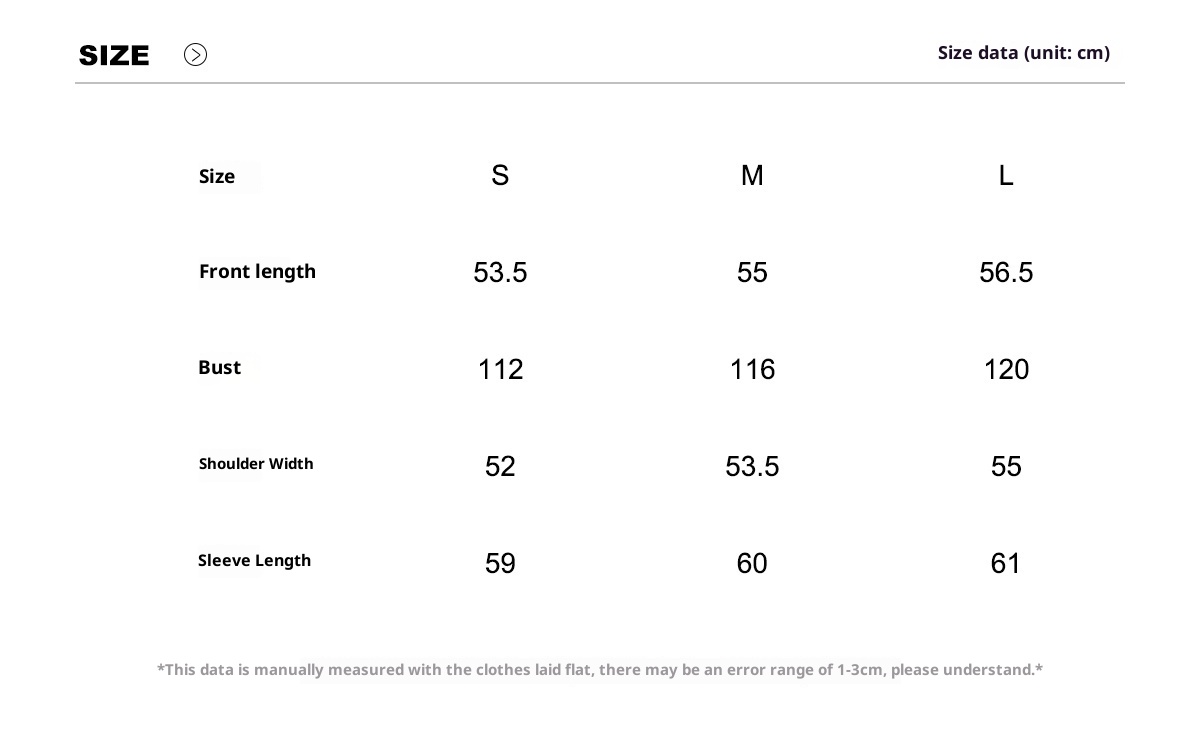Click the measurement error disclaimer footnote
The width and height of the screenshot is (1200, 751).
[600, 670]
